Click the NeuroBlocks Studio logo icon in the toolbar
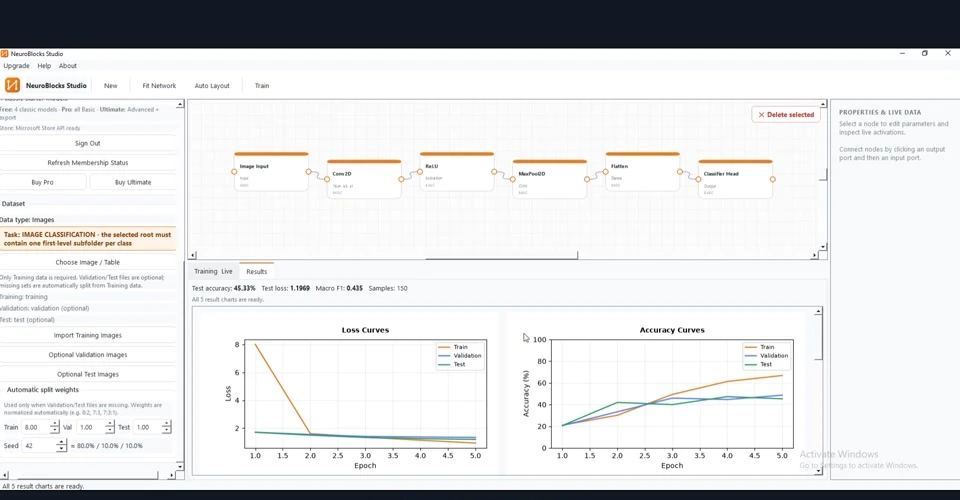Image resolution: width=960 pixels, height=500 pixels. [12, 85]
